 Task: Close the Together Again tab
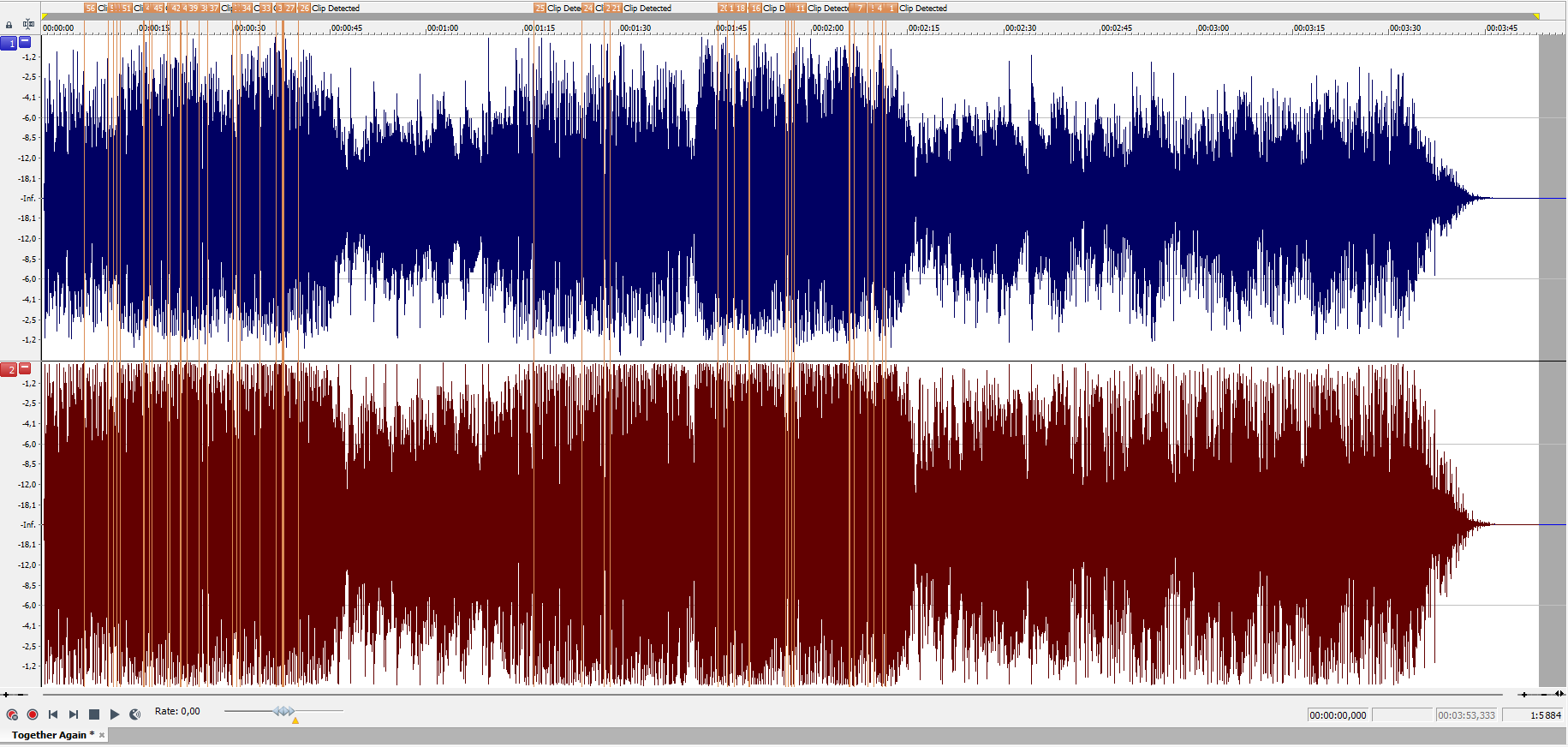[102, 735]
